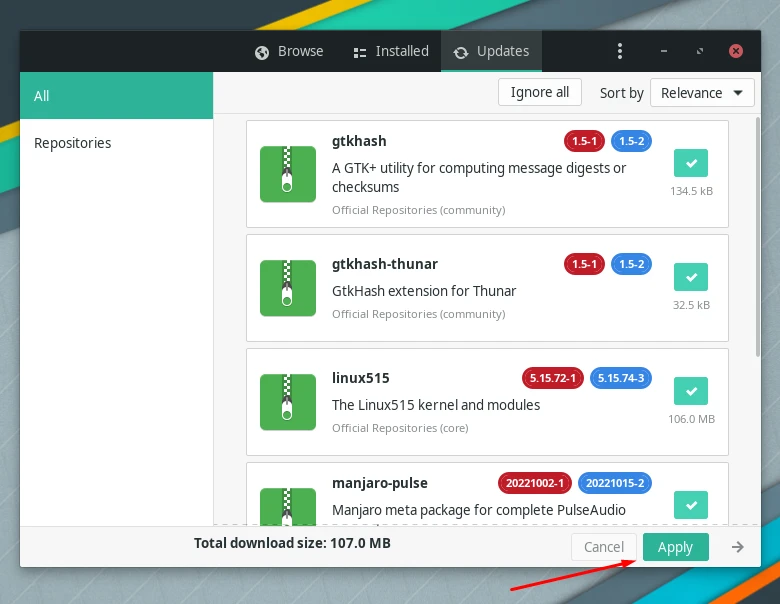Switch to the Installed tab
780x604 pixels.
coord(391,51)
